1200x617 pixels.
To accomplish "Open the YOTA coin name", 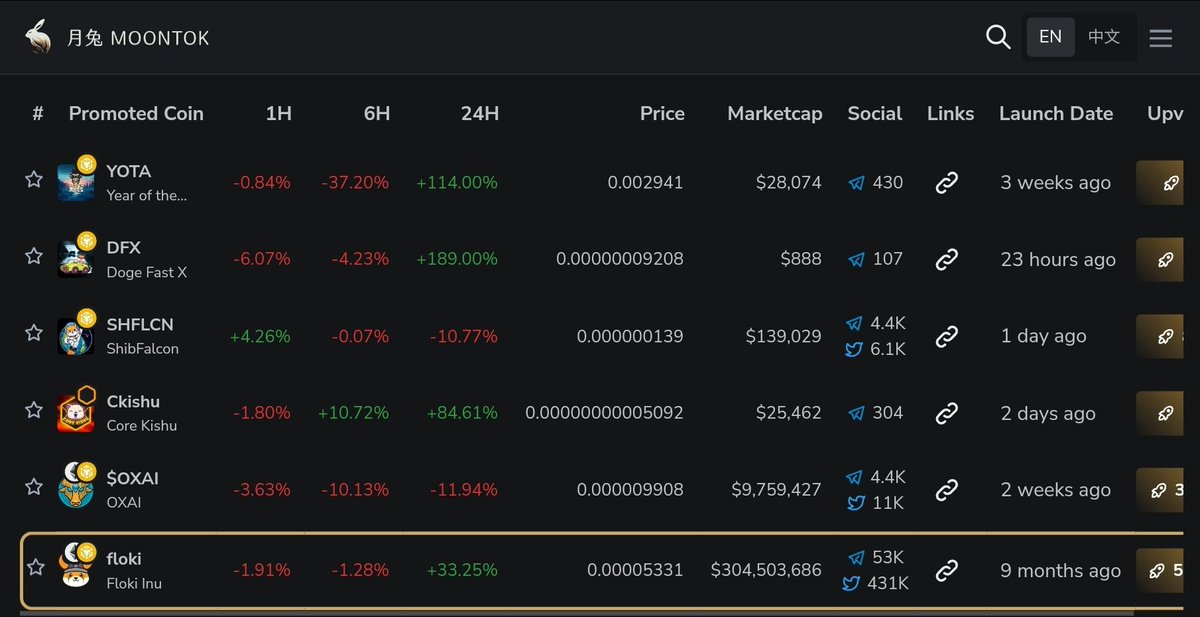I will click(x=129, y=171).
